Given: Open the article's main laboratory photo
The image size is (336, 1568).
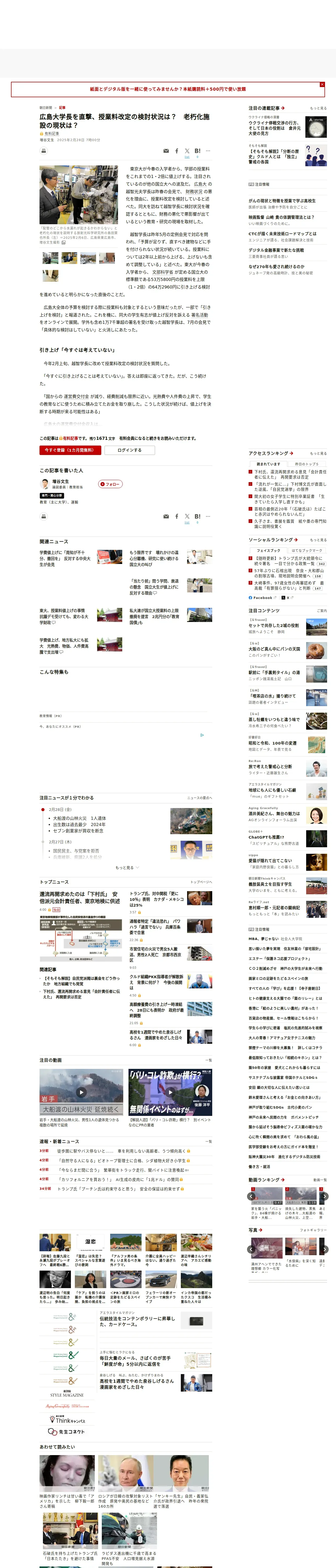Looking at the screenshot, I should pos(79,195).
